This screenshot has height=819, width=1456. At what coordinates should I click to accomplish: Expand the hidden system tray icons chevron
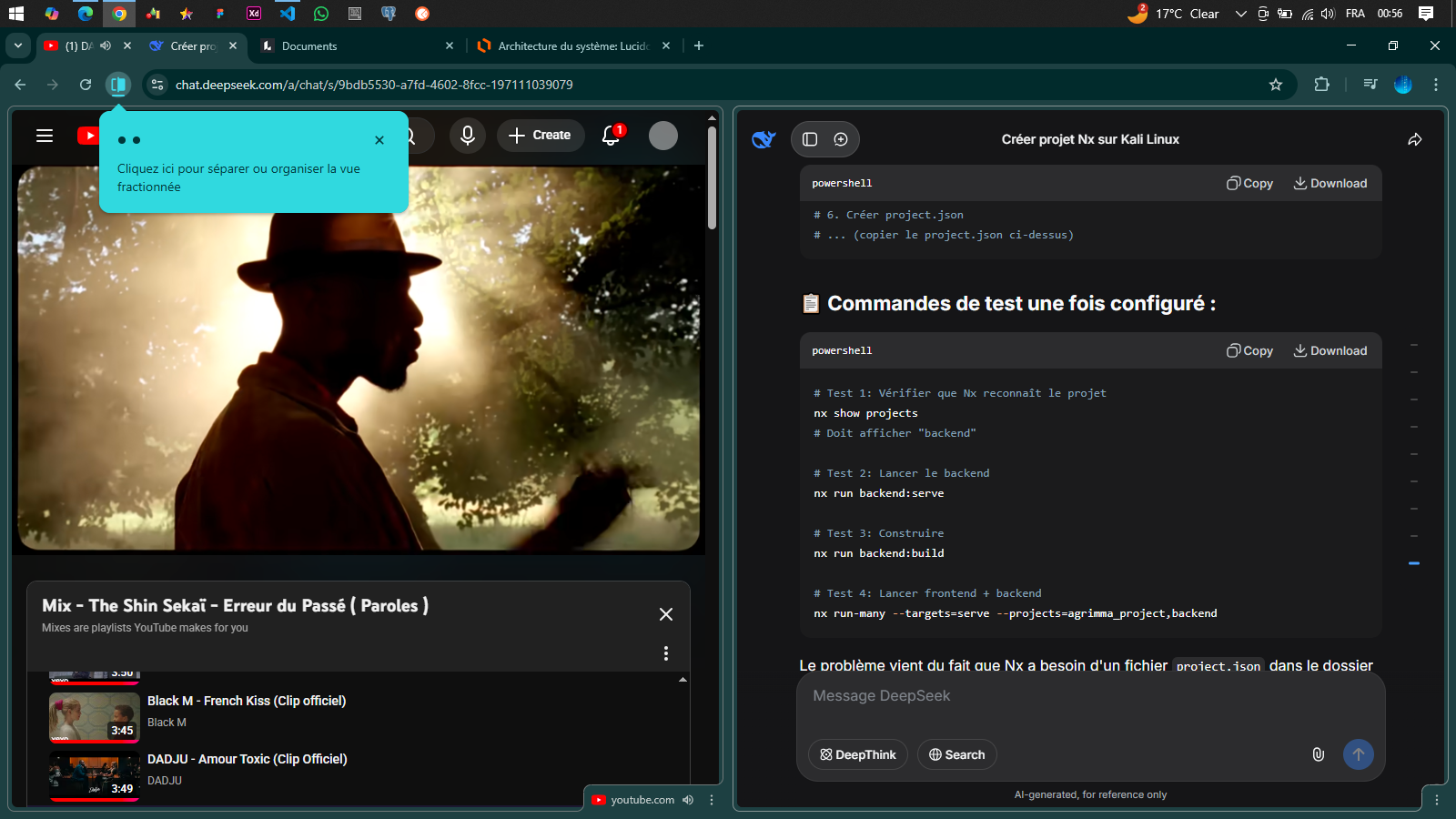pos(1240,14)
